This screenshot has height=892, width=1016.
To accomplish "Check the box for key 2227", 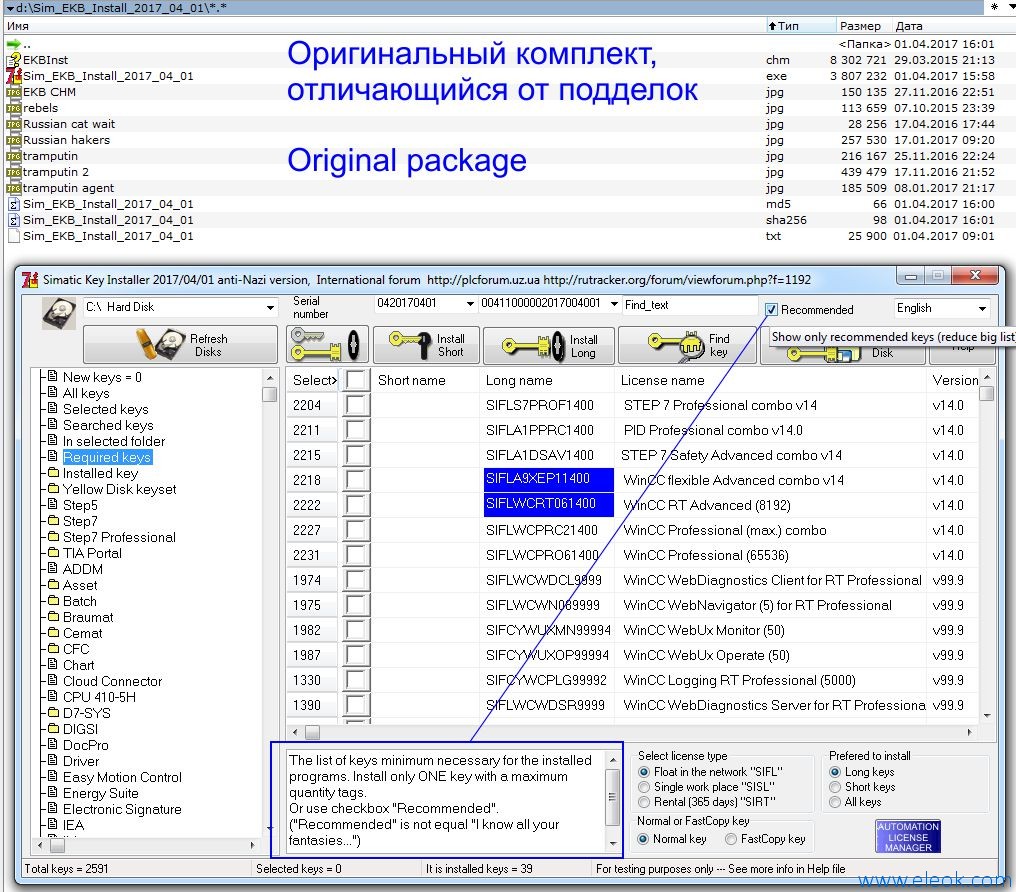I will click(356, 530).
